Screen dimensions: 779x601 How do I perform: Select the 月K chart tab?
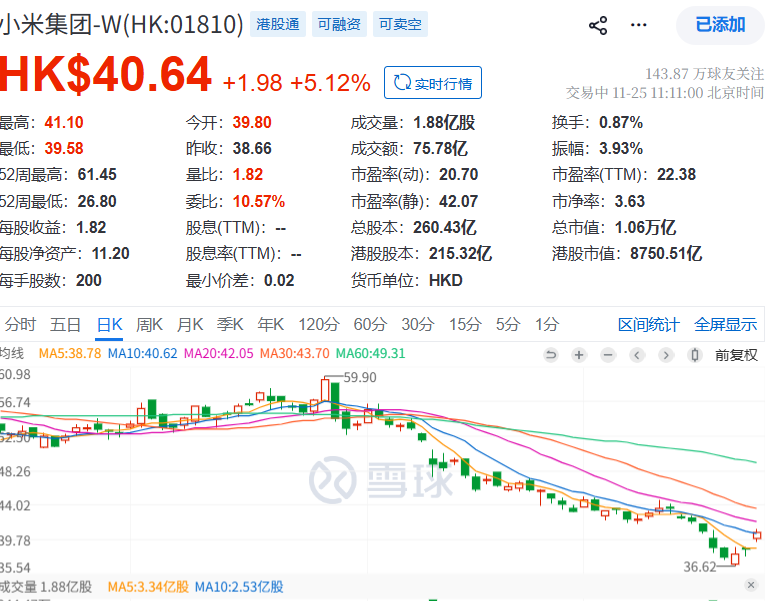click(x=190, y=324)
